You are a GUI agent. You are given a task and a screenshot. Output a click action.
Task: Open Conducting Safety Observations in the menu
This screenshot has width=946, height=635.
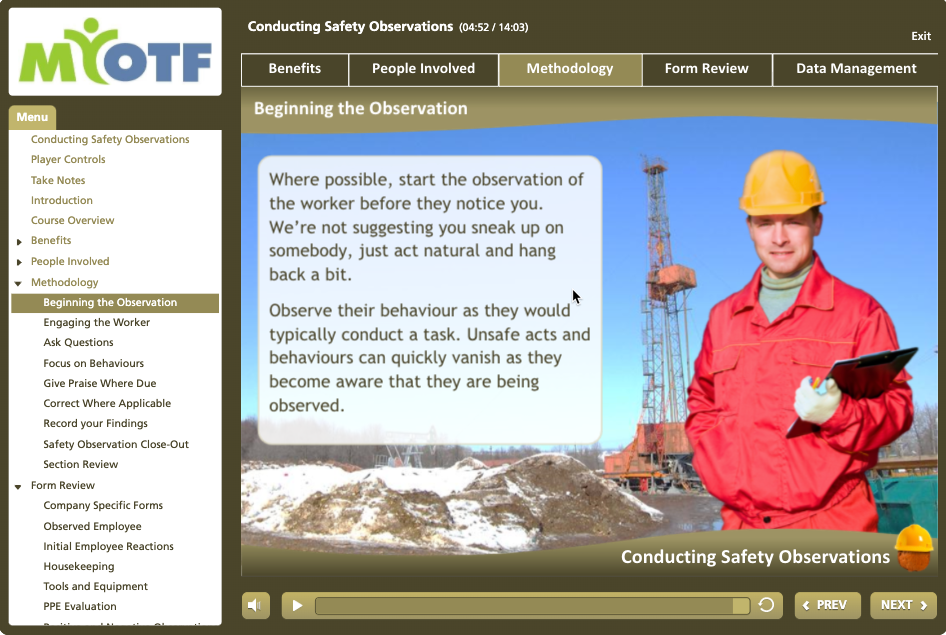(110, 139)
